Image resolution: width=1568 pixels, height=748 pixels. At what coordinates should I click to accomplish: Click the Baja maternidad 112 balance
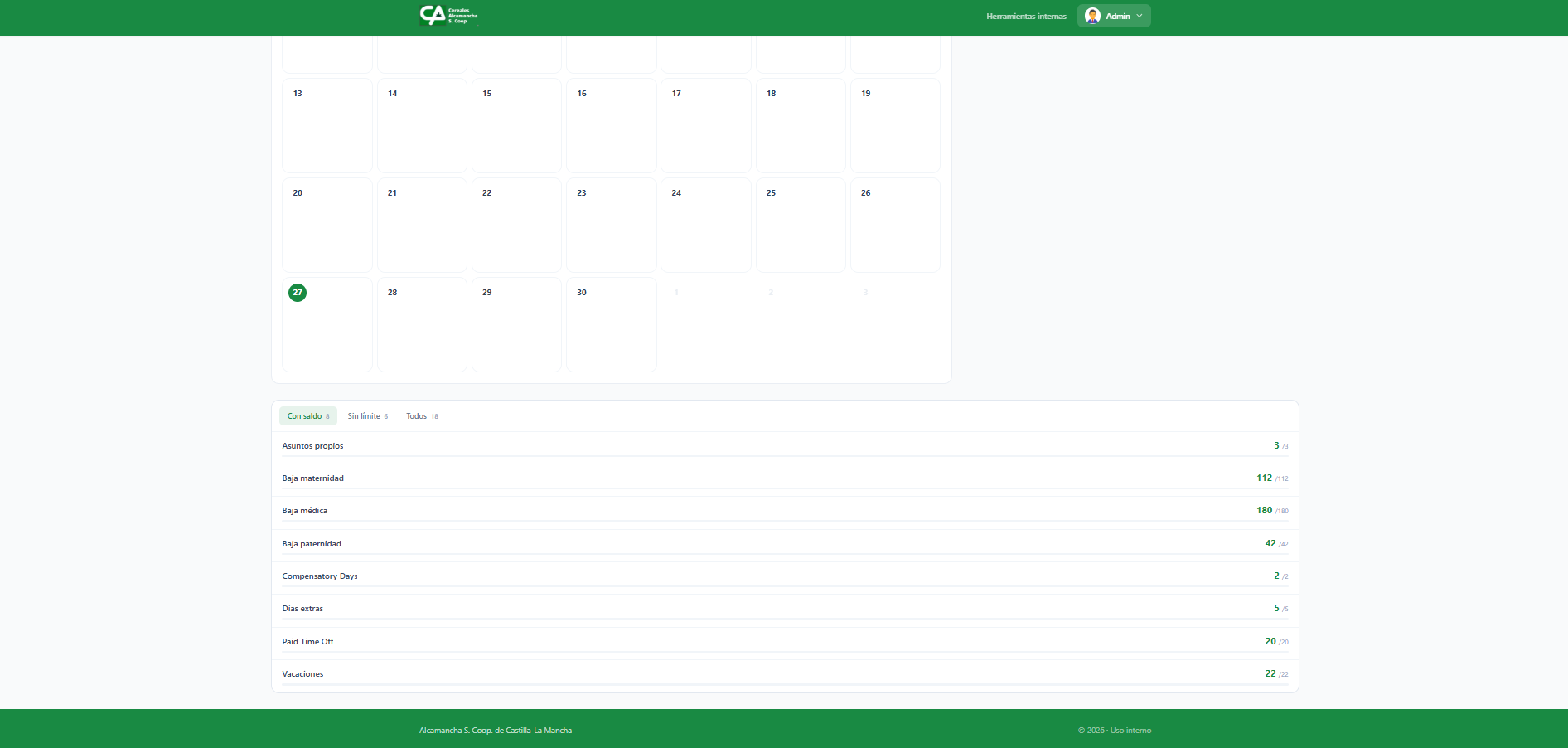1264,478
